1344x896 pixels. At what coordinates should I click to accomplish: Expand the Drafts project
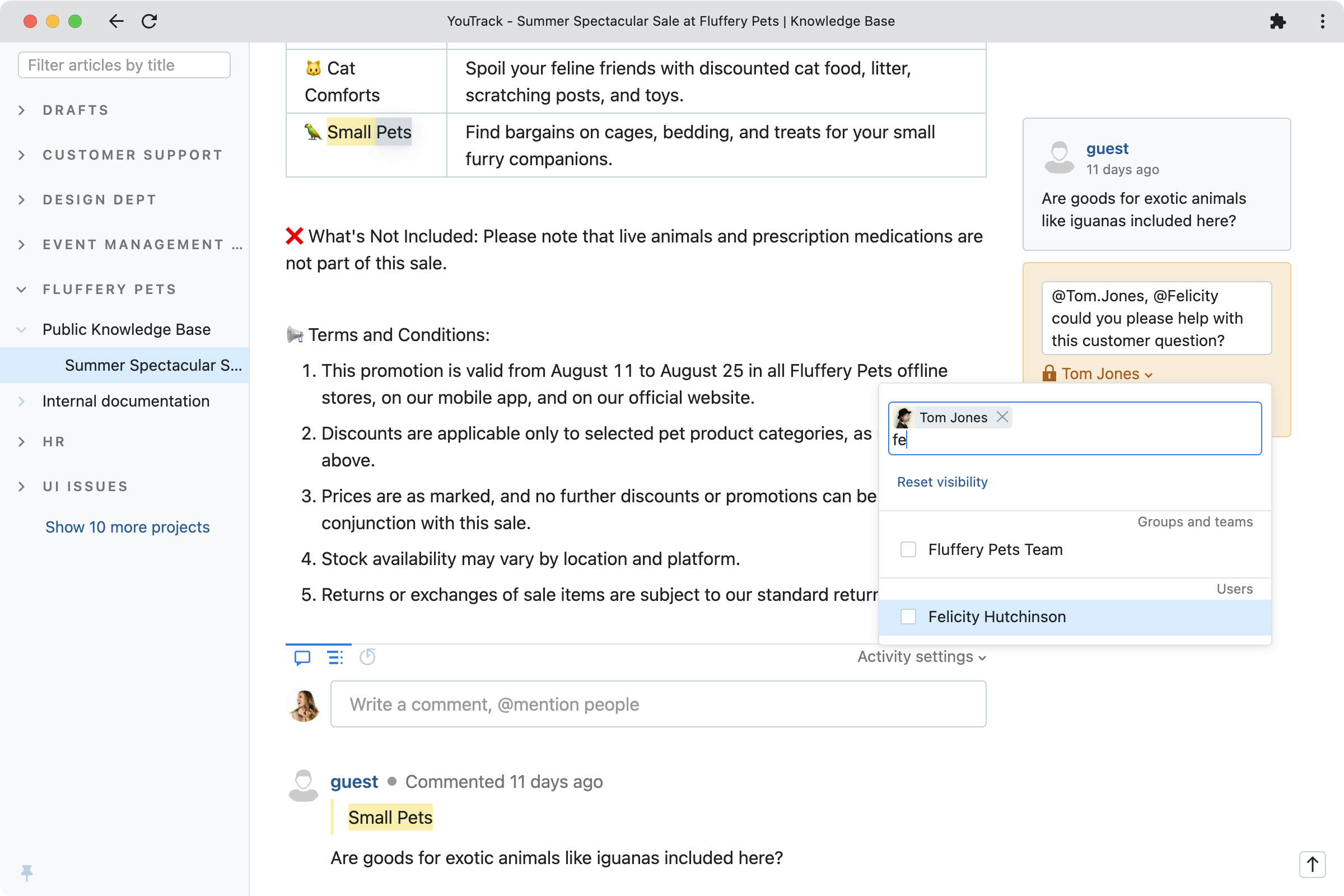coord(22,110)
